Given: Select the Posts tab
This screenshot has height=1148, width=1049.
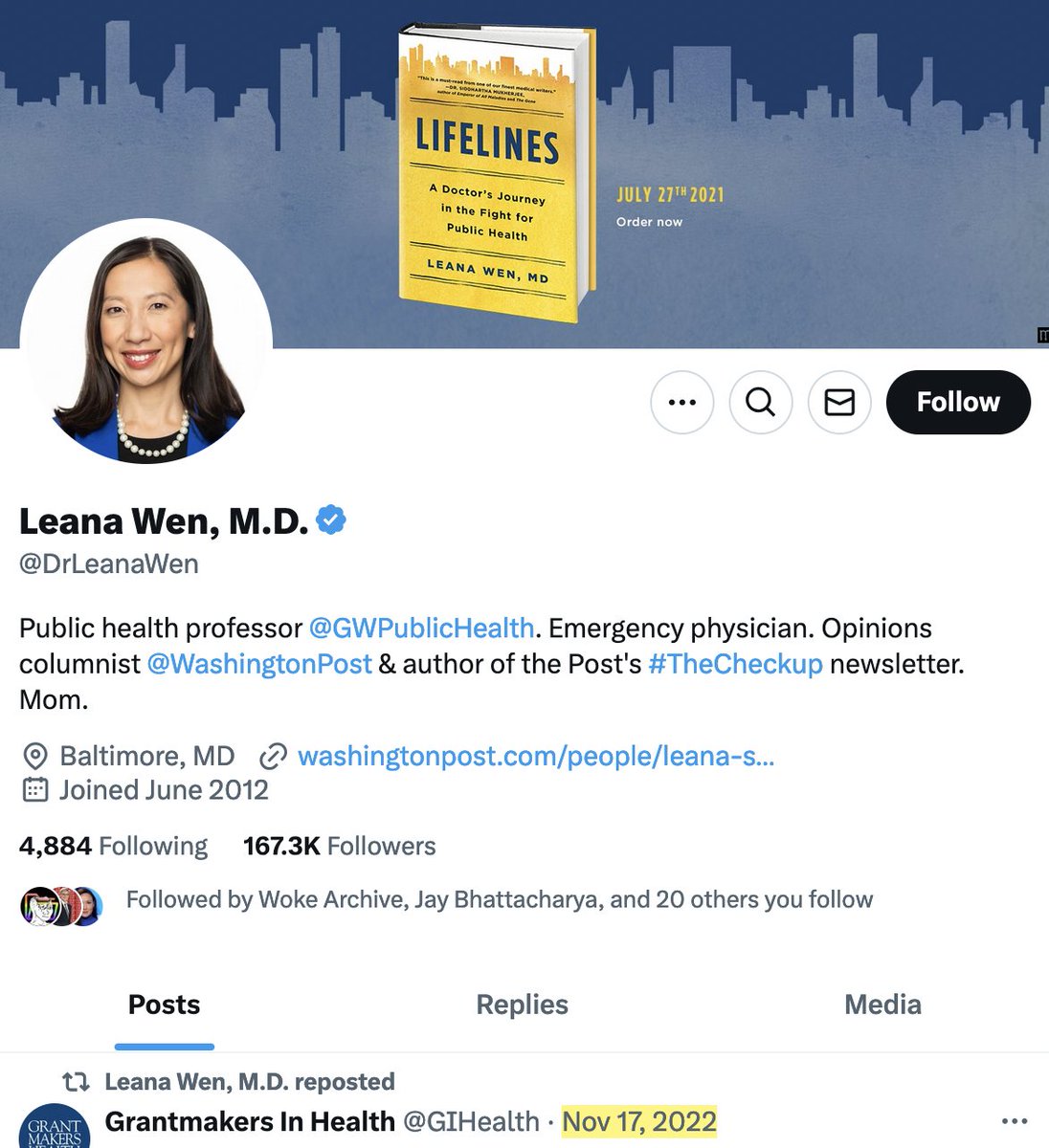Looking at the screenshot, I should (x=164, y=1004).
